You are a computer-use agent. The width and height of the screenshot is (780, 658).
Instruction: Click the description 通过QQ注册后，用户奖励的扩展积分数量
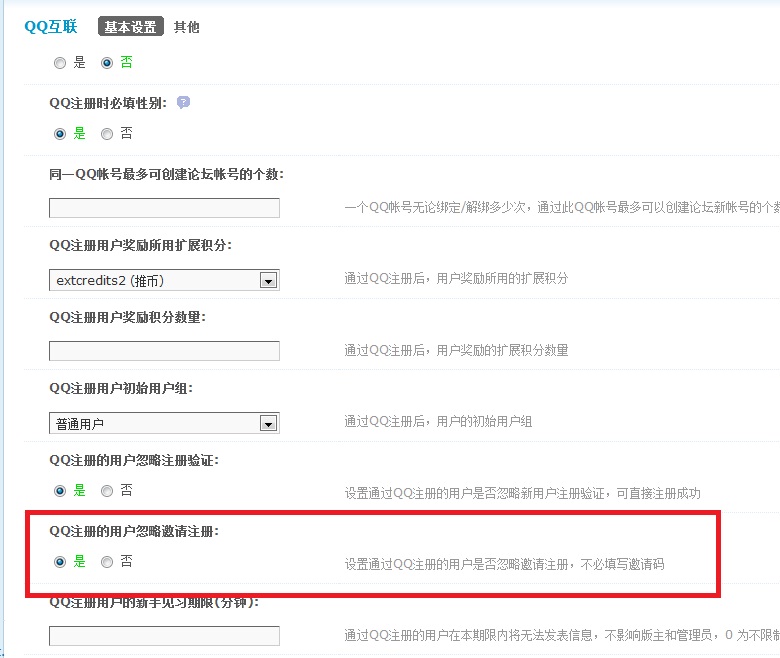point(456,350)
